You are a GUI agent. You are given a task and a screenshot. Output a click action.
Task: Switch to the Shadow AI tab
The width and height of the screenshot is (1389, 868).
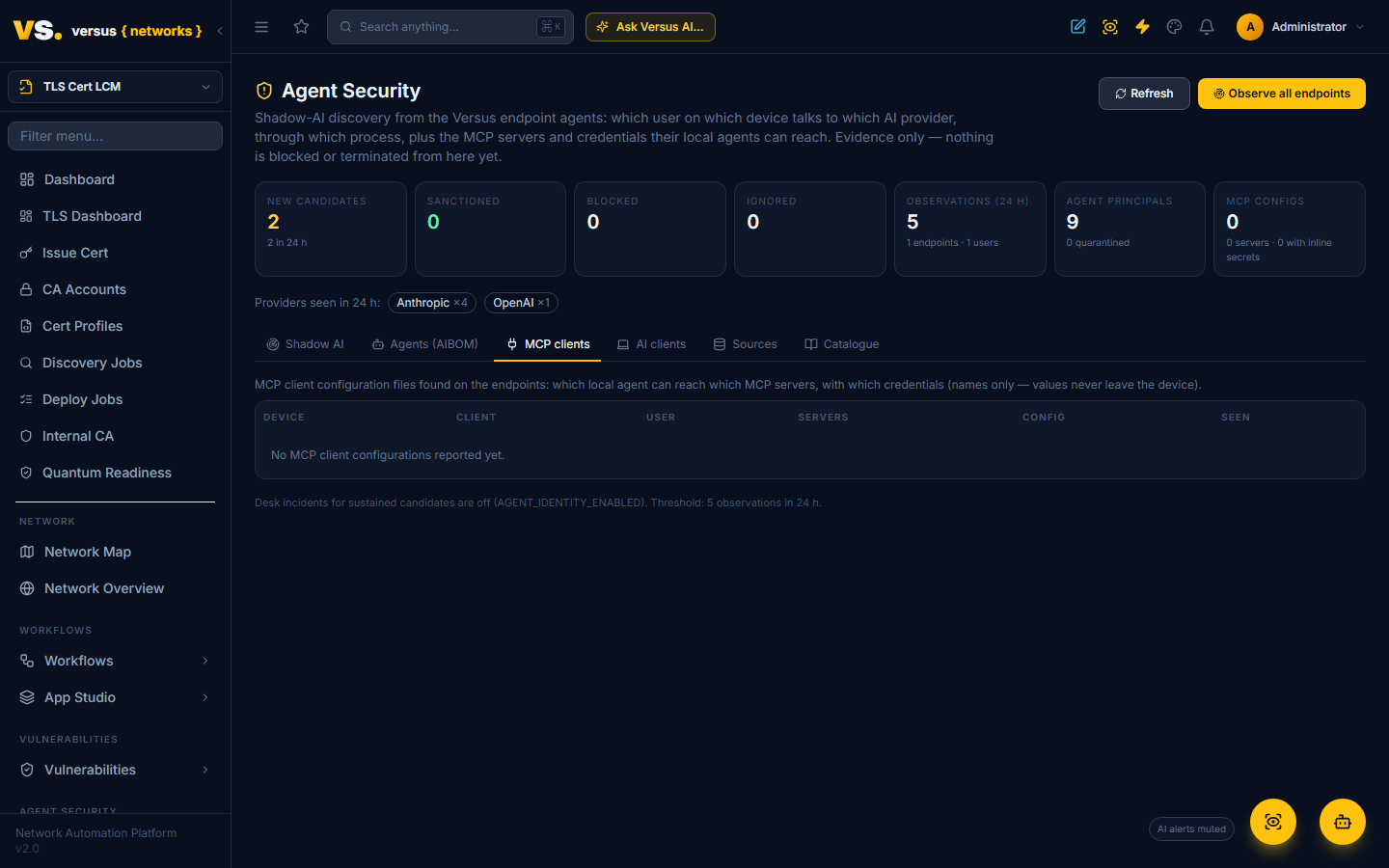[305, 344]
